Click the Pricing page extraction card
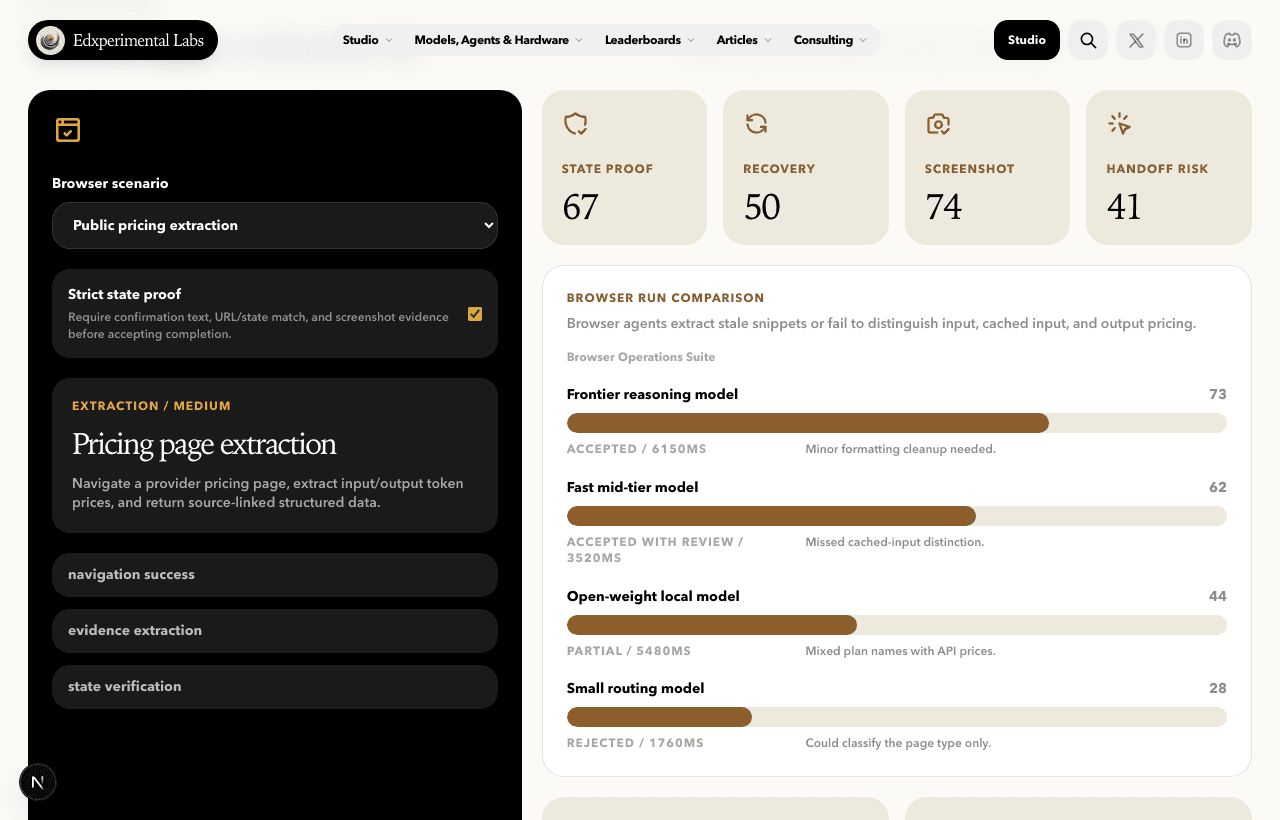Screen dimensions: 1280x820 coord(275,455)
